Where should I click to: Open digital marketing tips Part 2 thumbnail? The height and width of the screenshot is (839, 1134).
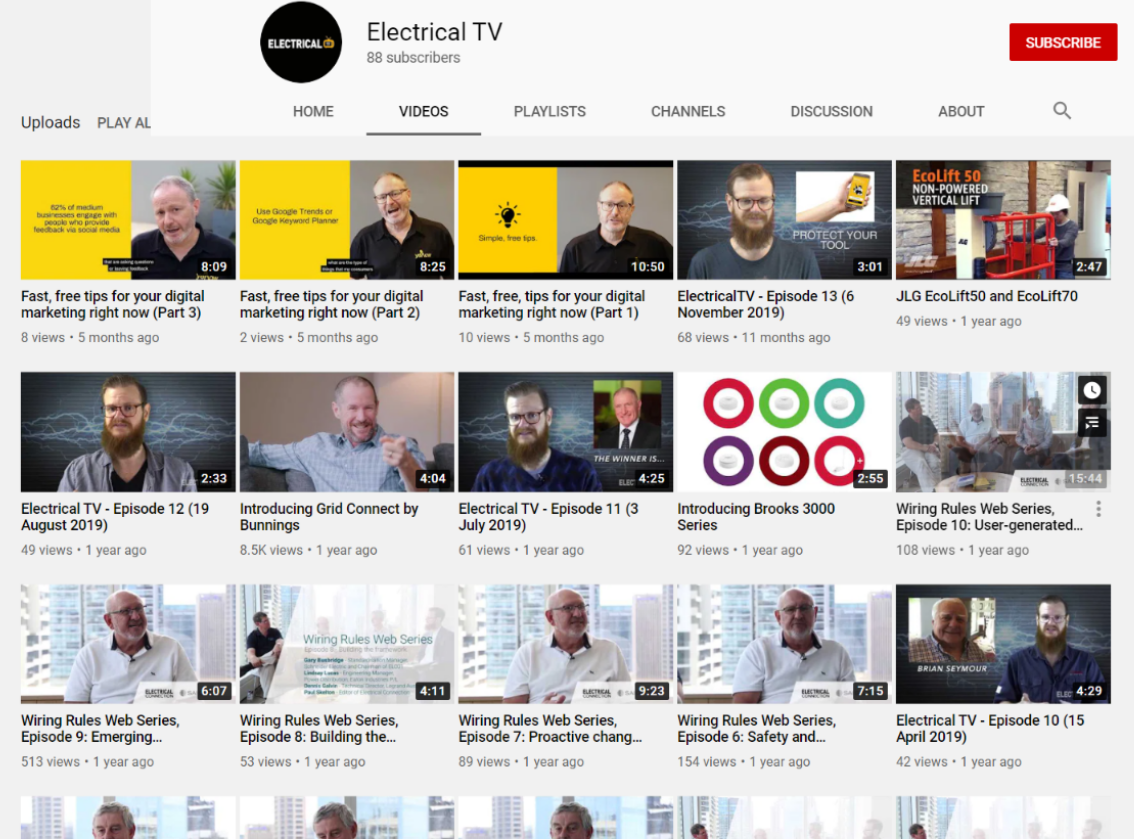click(x=347, y=220)
